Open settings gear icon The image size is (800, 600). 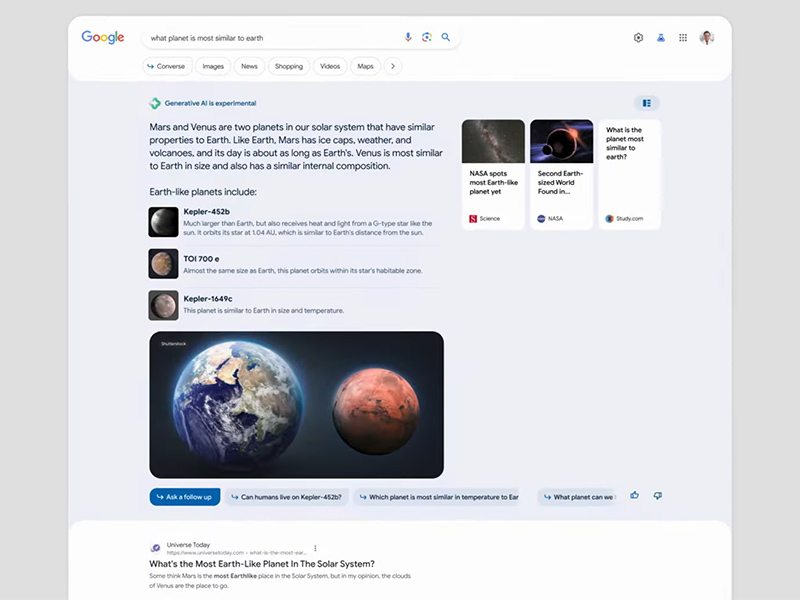click(x=638, y=38)
